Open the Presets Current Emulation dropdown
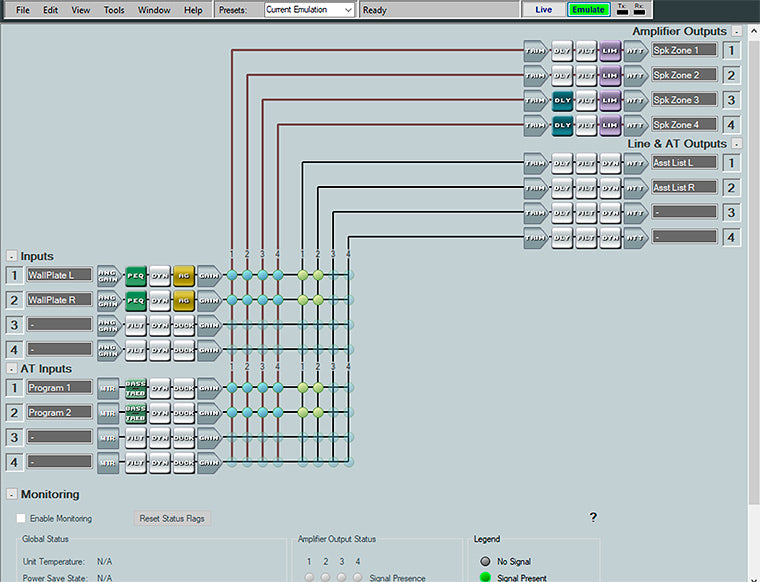This screenshot has width=760, height=582. 309,10
